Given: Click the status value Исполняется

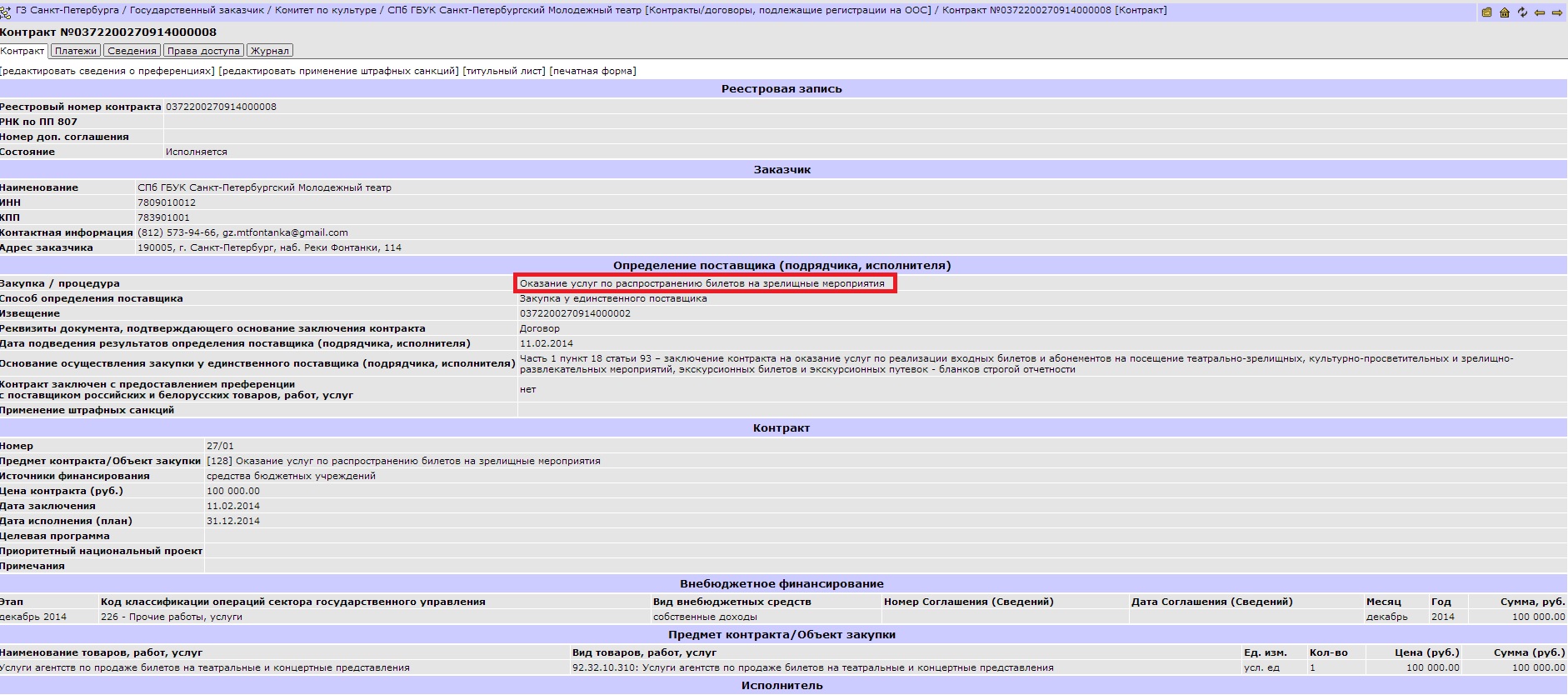Looking at the screenshot, I should tap(196, 152).
